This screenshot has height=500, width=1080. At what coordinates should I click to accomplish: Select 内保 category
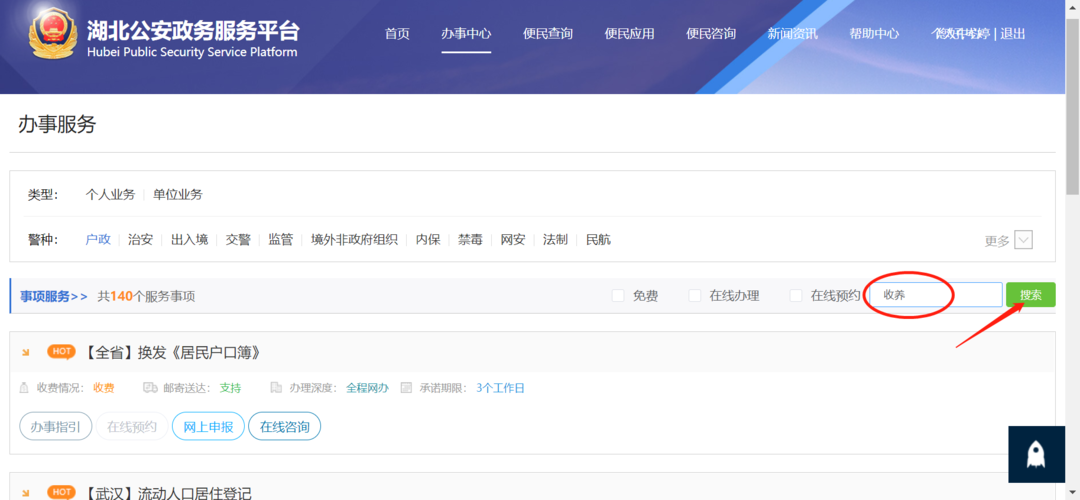(x=428, y=240)
